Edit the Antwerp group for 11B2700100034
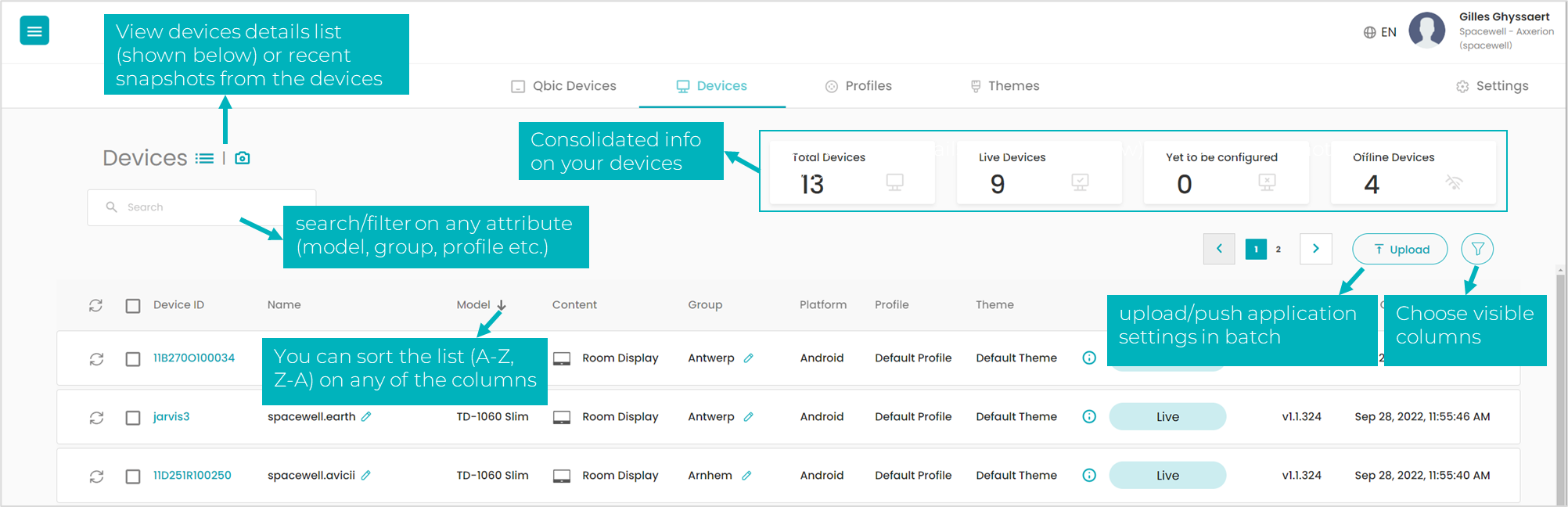The width and height of the screenshot is (1568, 507). coord(748,358)
